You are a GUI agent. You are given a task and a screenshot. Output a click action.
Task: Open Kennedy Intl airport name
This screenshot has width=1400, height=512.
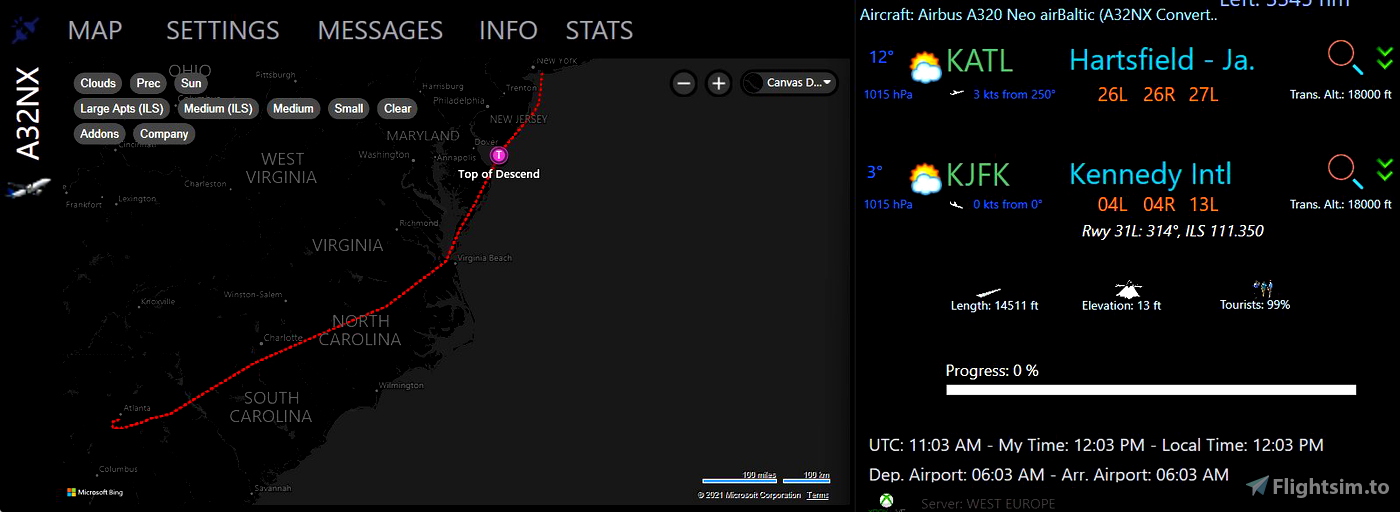click(1150, 174)
